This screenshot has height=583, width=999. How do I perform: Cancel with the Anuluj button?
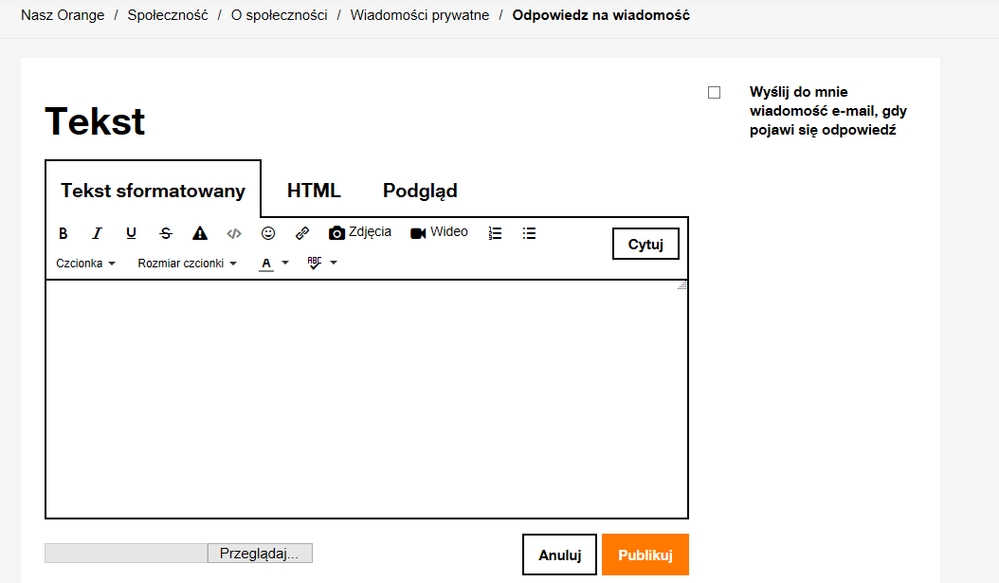pyautogui.click(x=559, y=554)
